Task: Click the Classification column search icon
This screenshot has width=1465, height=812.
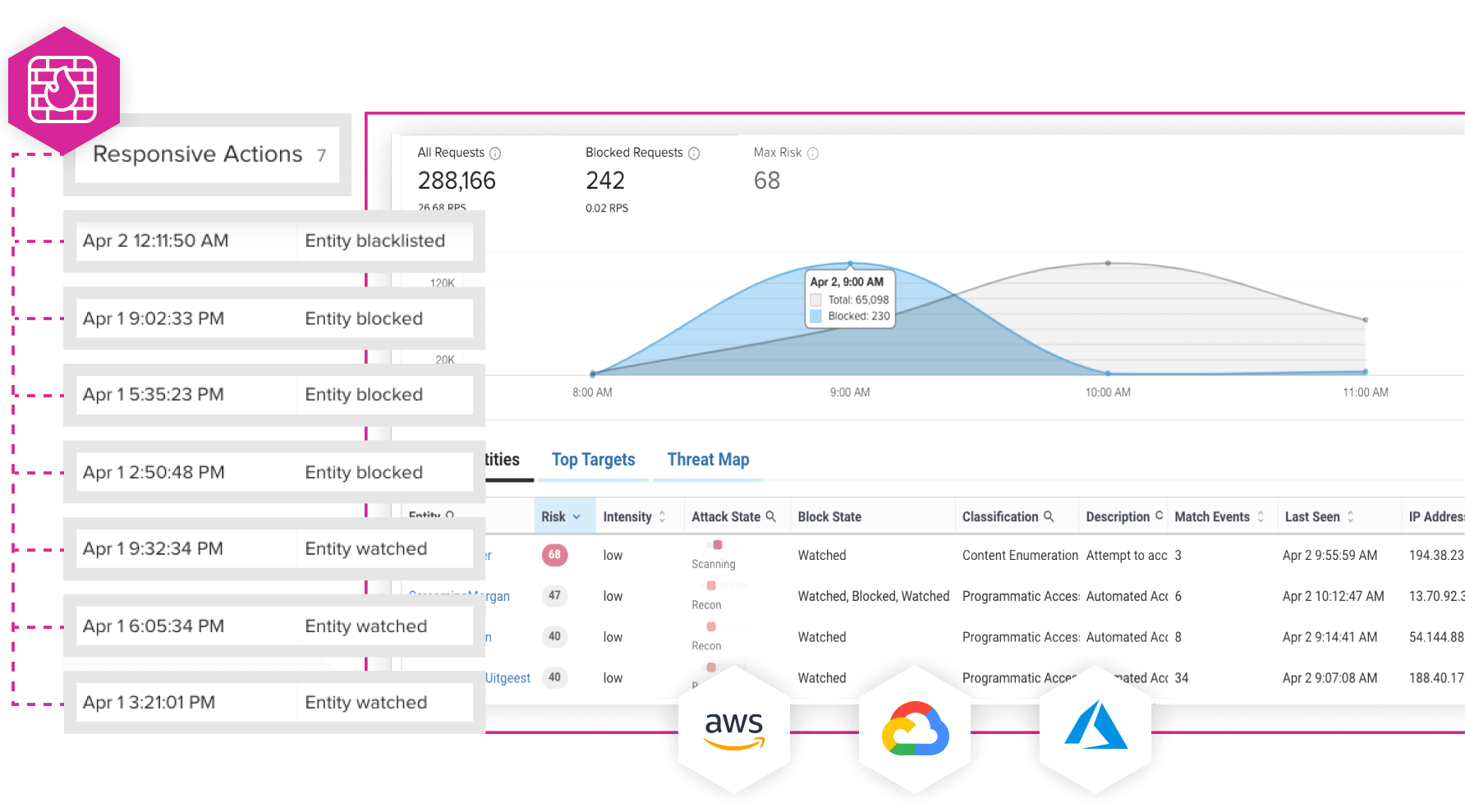Action: pyautogui.click(x=1049, y=516)
